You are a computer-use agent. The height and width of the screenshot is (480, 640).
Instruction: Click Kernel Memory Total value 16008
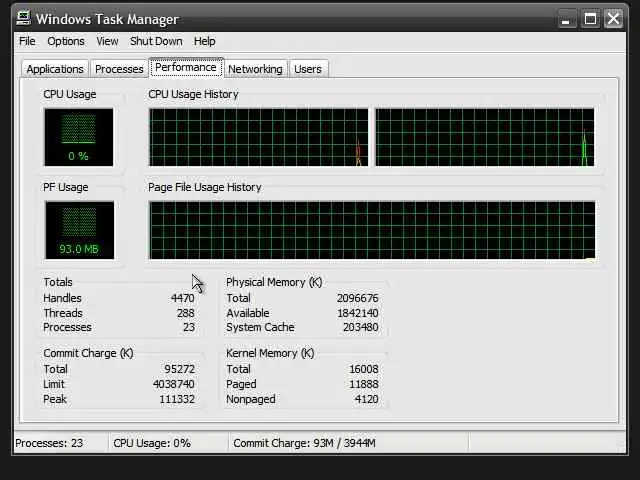point(364,369)
